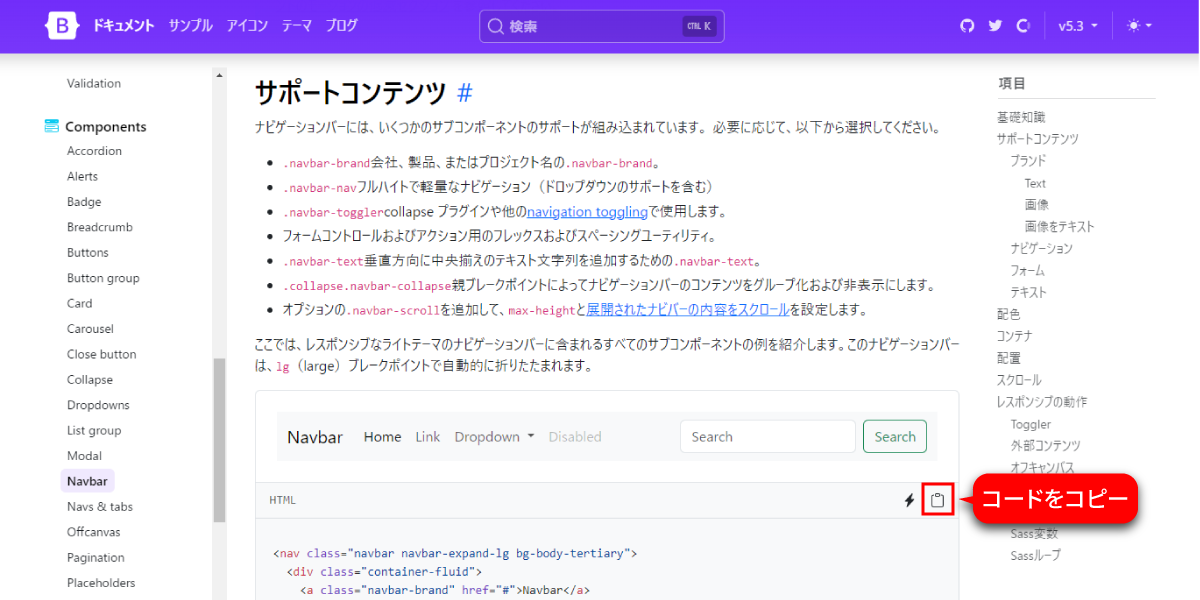This screenshot has width=1200, height=600.
Task: Click the green Search button
Action: click(x=895, y=437)
